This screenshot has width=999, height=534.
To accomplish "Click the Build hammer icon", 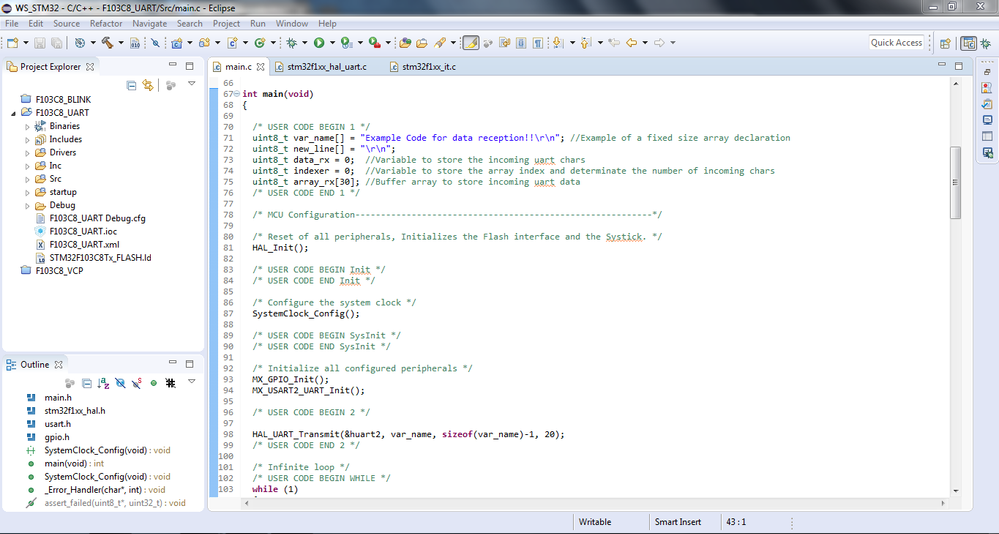I will click(x=107, y=43).
